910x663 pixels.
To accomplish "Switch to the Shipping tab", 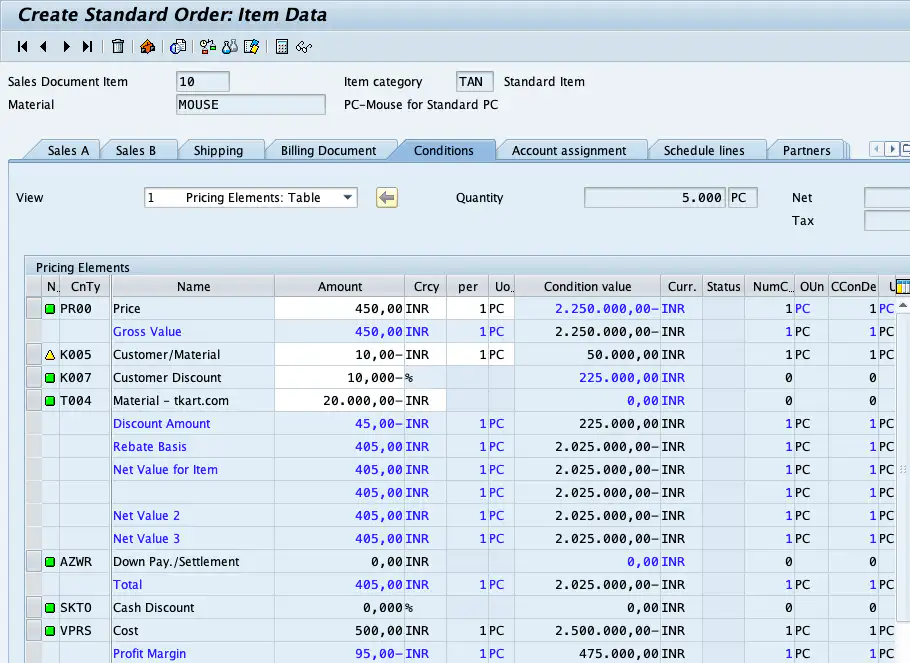I will pyautogui.click(x=218, y=151).
